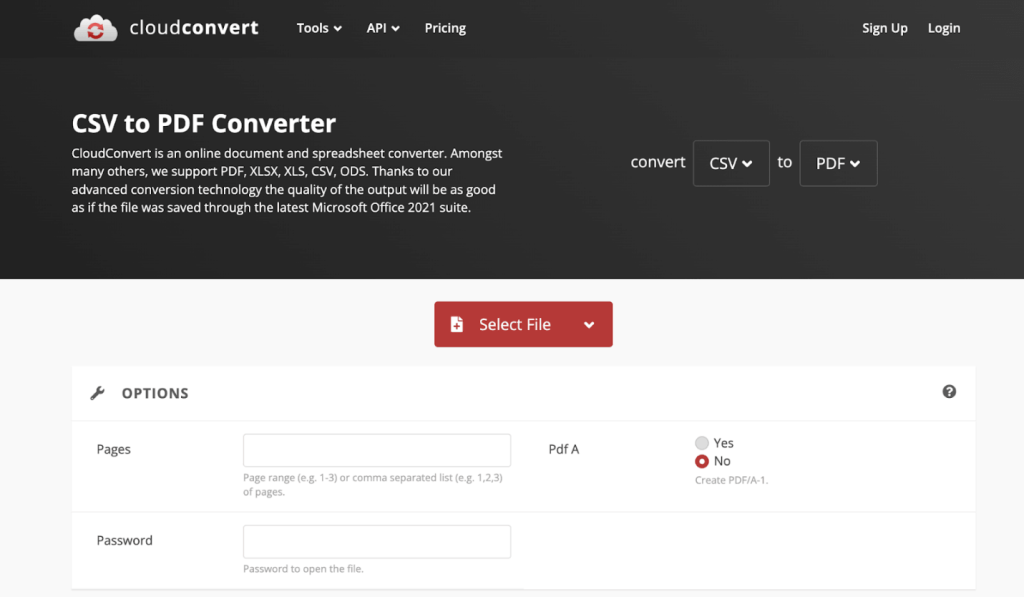Open the PDF target format dropdown
Viewport: 1024px width, 597px height.
(x=838, y=162)
